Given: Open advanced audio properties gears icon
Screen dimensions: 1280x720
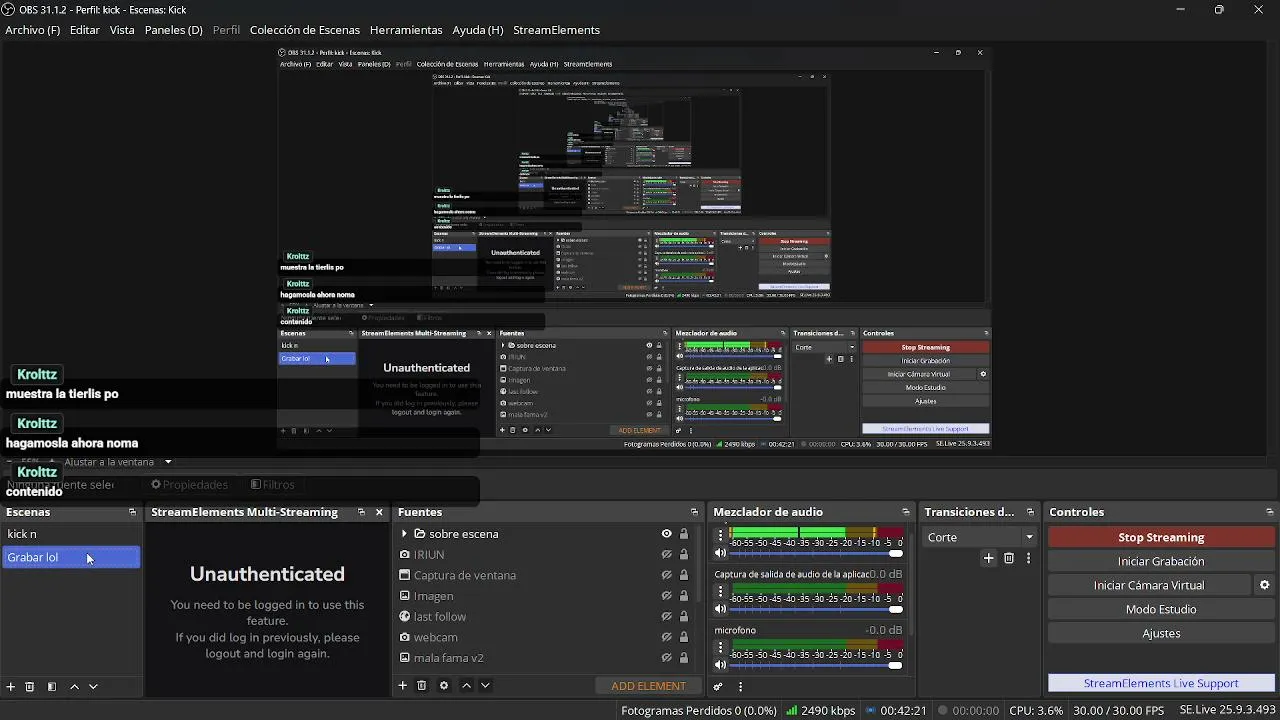Looking at the screenshot, I should point(718,687).
